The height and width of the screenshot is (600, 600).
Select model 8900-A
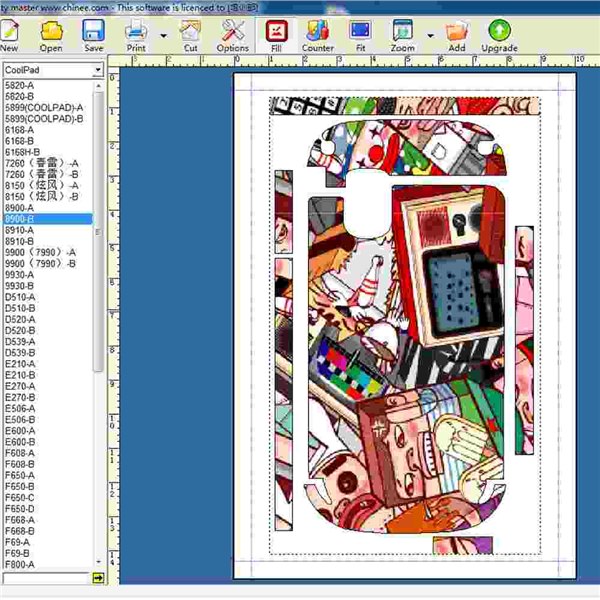point(20,208)
